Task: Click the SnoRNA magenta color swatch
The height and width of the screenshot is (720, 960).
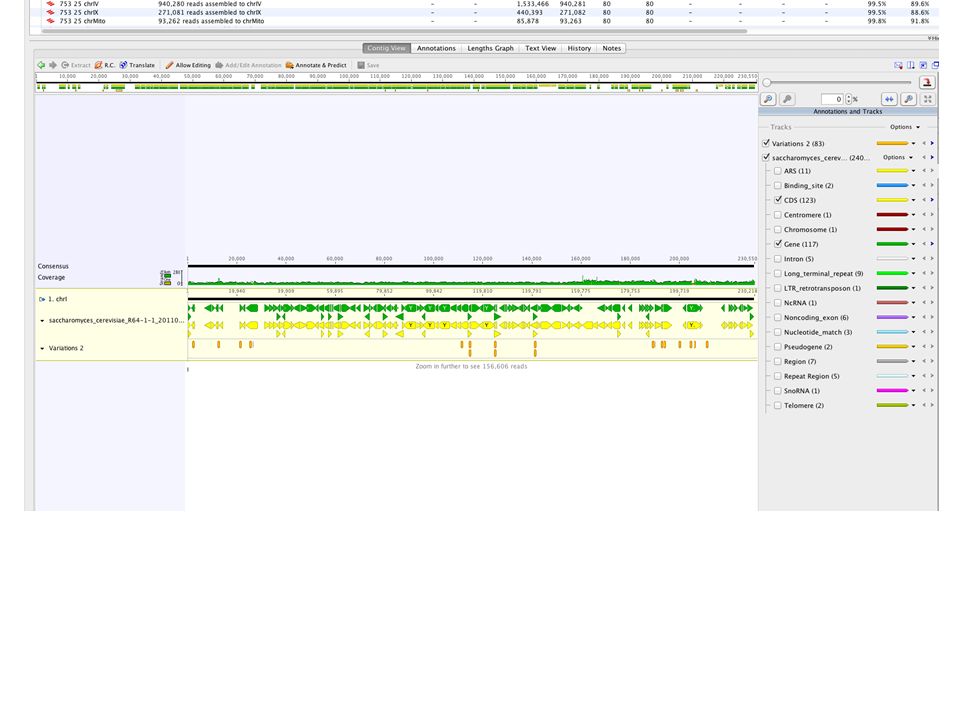Action: [892, 391]
